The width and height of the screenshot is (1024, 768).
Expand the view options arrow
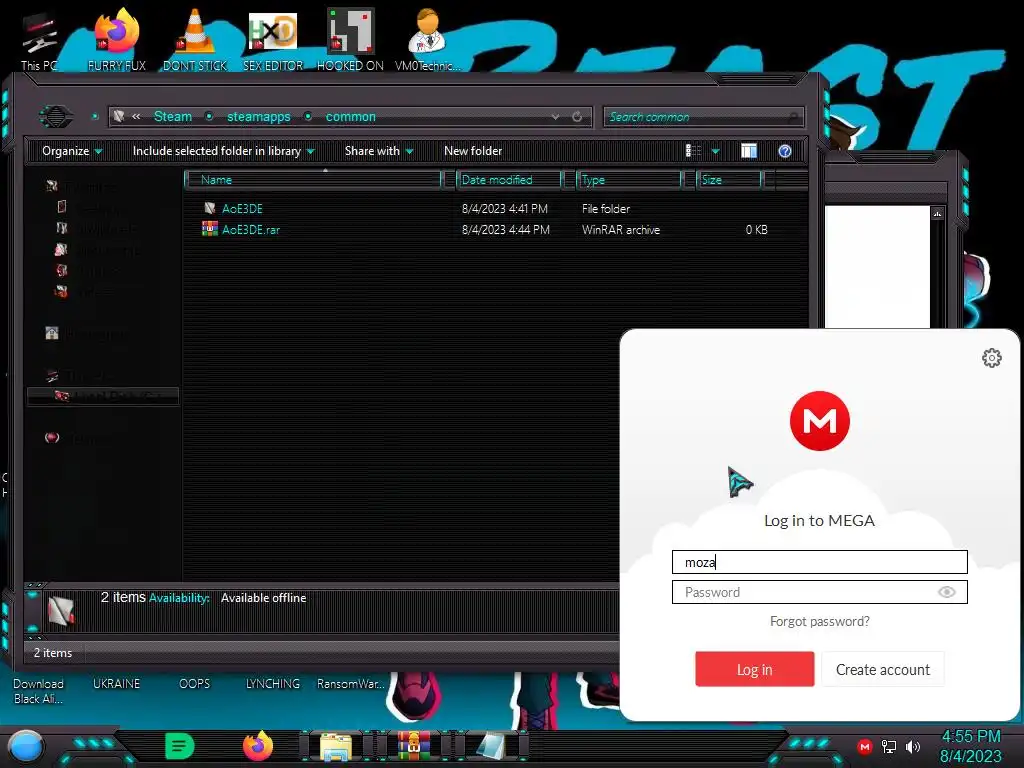tap(716, 152)
